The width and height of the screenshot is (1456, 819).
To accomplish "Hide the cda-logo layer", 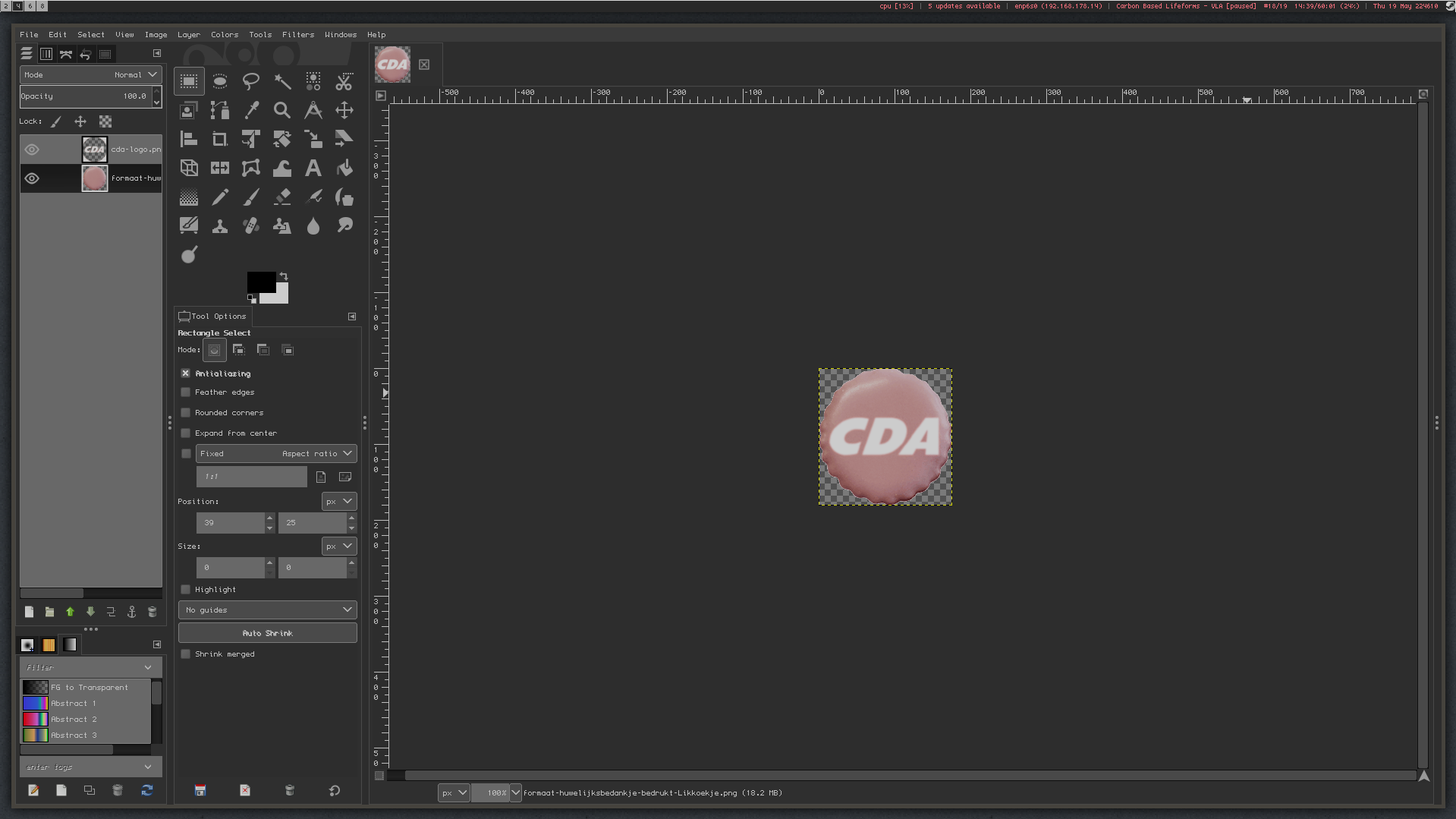I will click(x=32, y=150).
